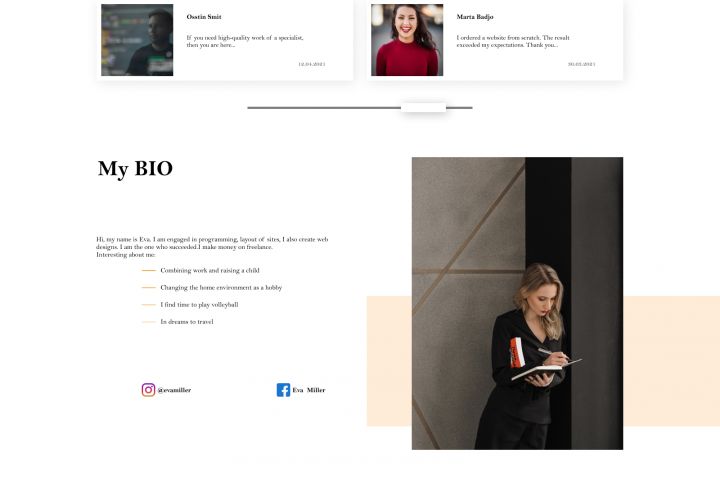Screen dimensions: 720x480
Task: Open Marta Badjo's profile photo
Action: coord(407,40)
